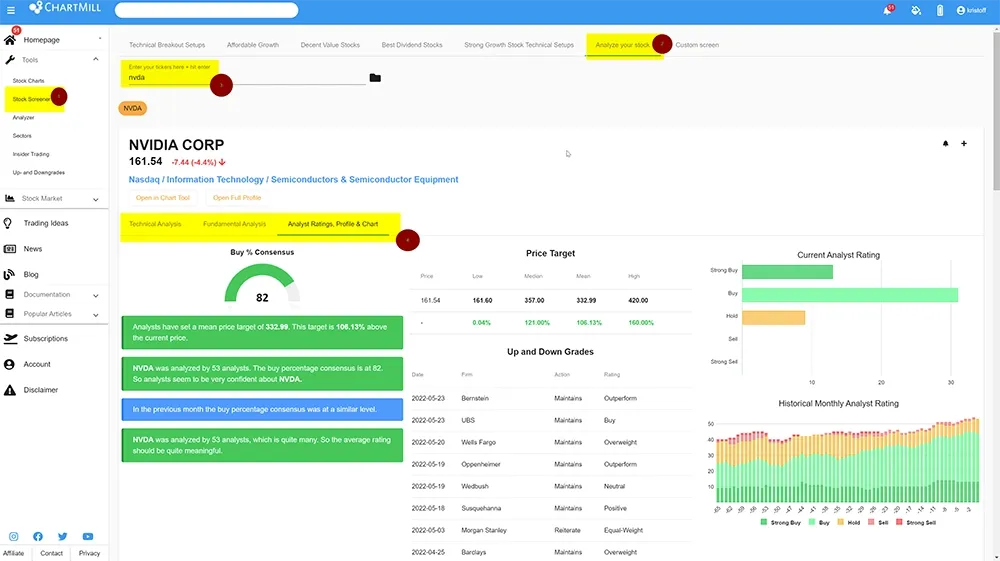The width and height of the screenshot is (1000, 561).
Task: Click the Subscriptions airplane icon
Action: tap(10, 339)
